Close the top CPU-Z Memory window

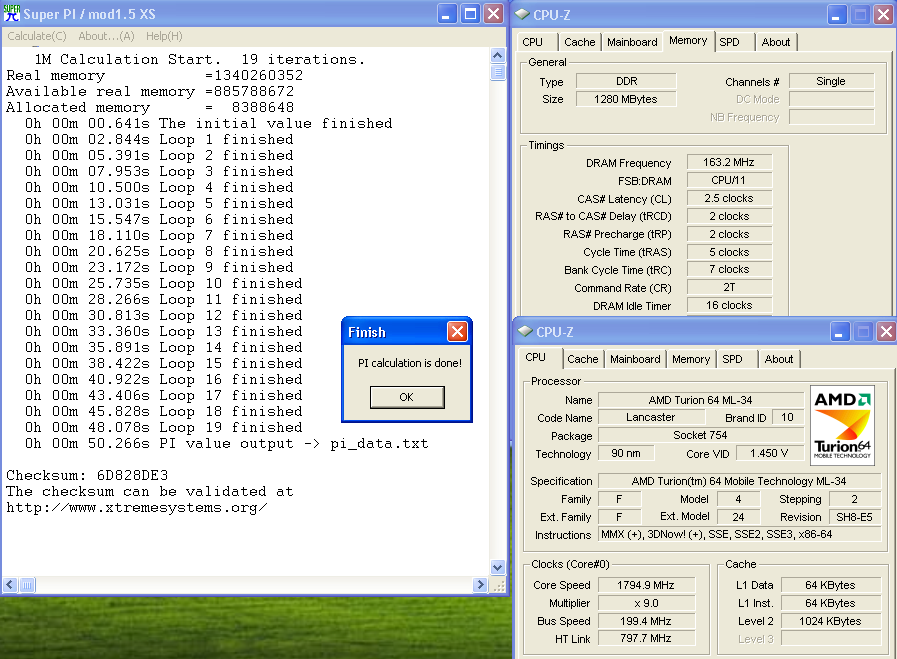(x=883, y=15)
